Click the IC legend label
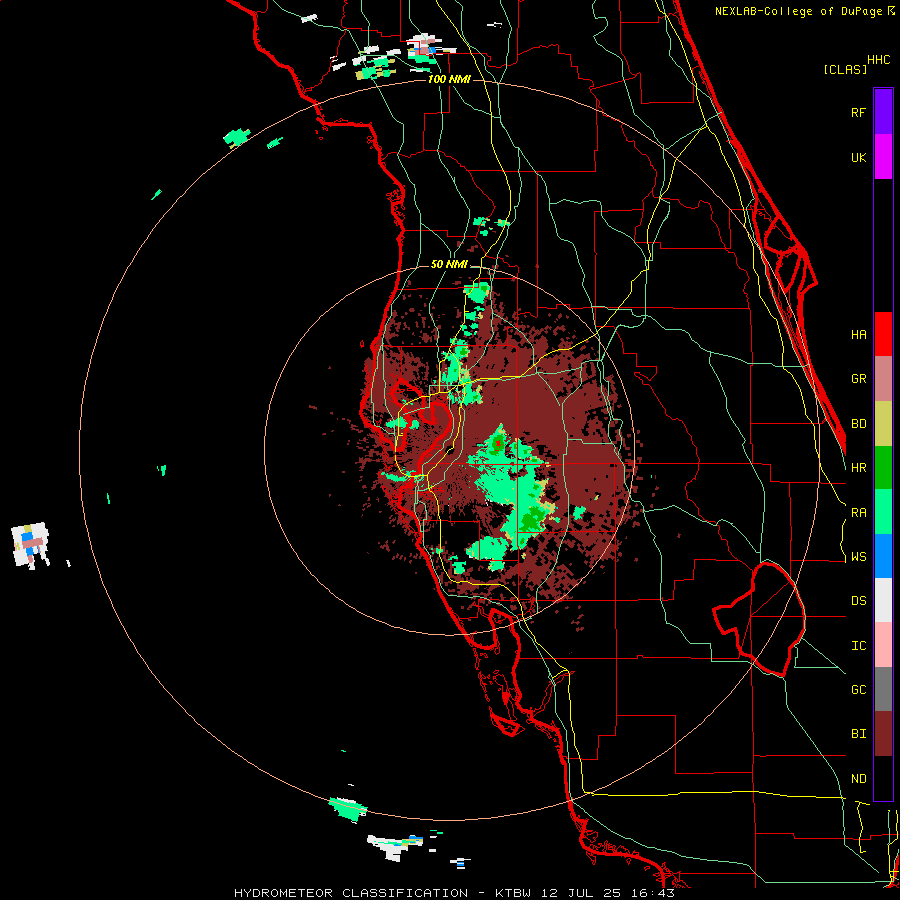The width and height of the screenshot is (900, 900). point(858,646)
